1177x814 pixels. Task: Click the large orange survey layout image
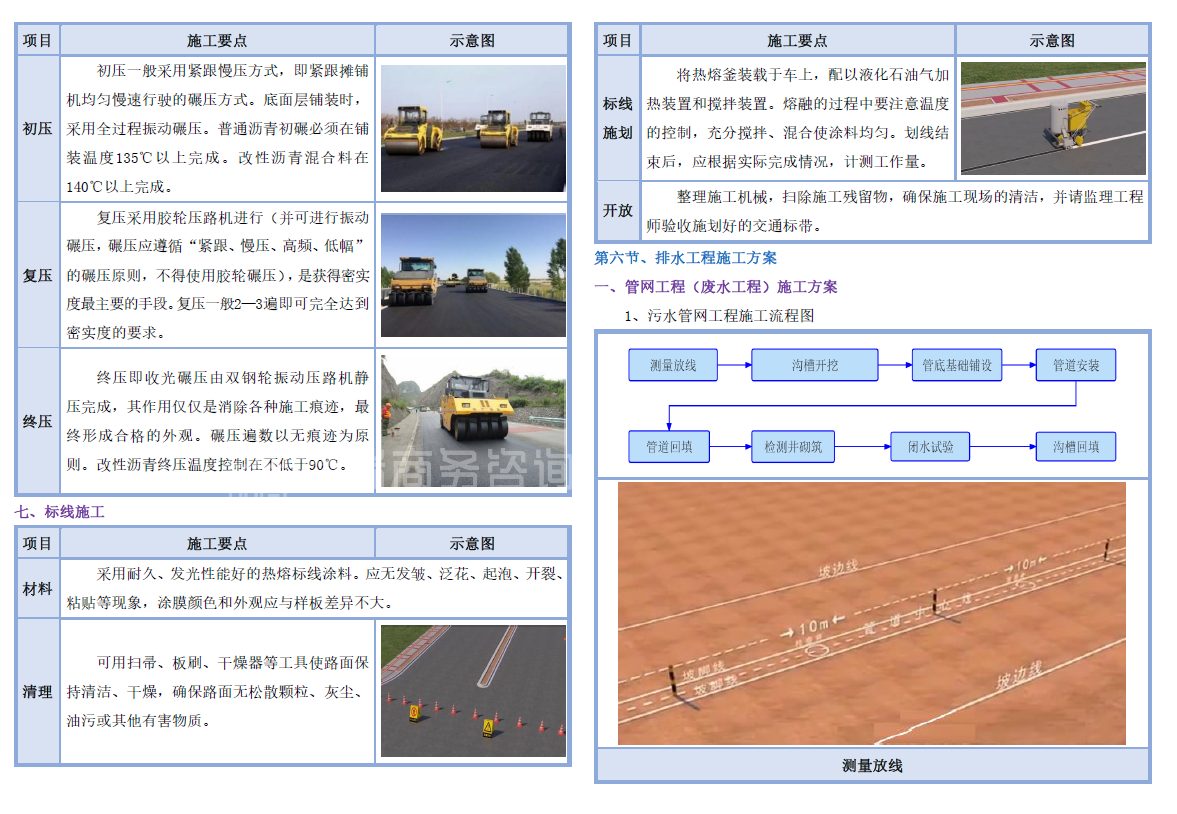tap(871, 613)
